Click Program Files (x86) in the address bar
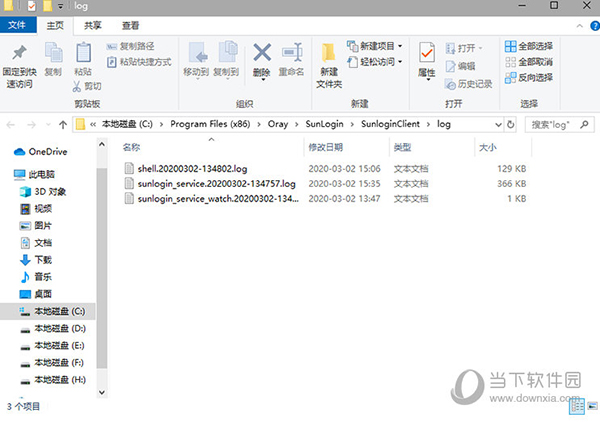600x422 pixels. (210, 124)
